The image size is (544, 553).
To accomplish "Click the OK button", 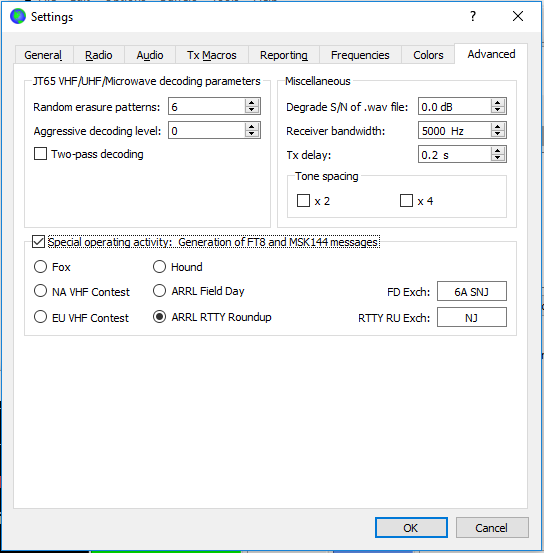I will [x=411, y=528].
